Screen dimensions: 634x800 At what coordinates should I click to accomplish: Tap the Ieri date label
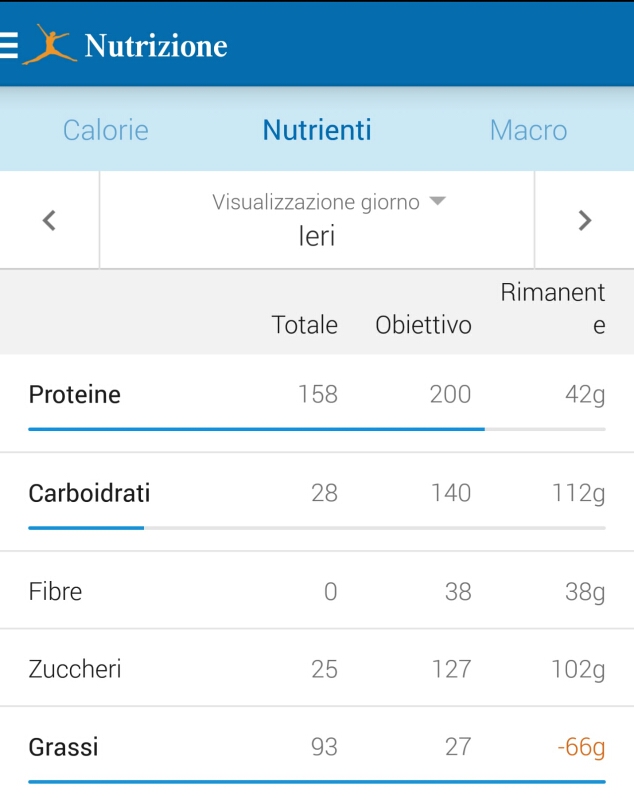point(317,236)
